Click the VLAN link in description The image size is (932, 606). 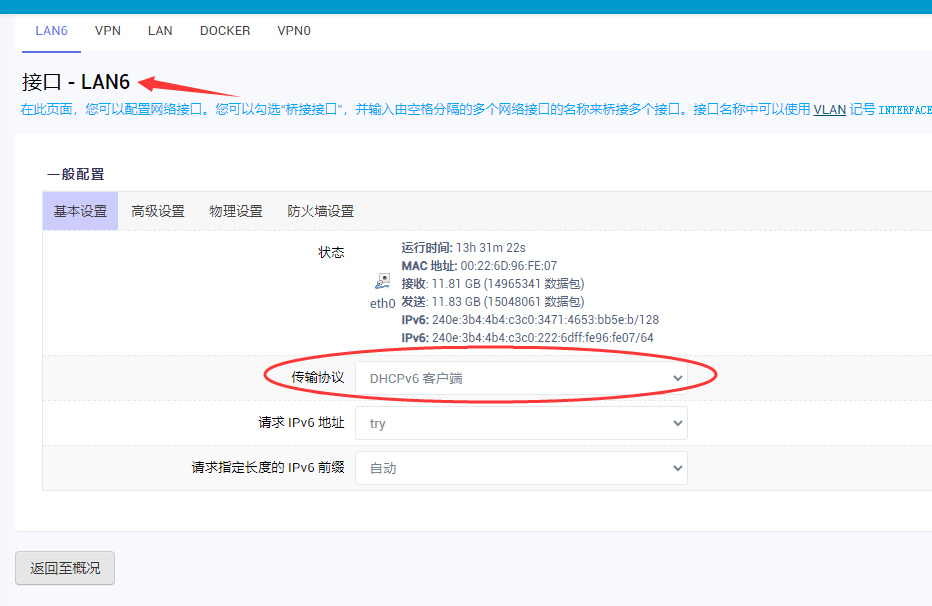point(829,110)
